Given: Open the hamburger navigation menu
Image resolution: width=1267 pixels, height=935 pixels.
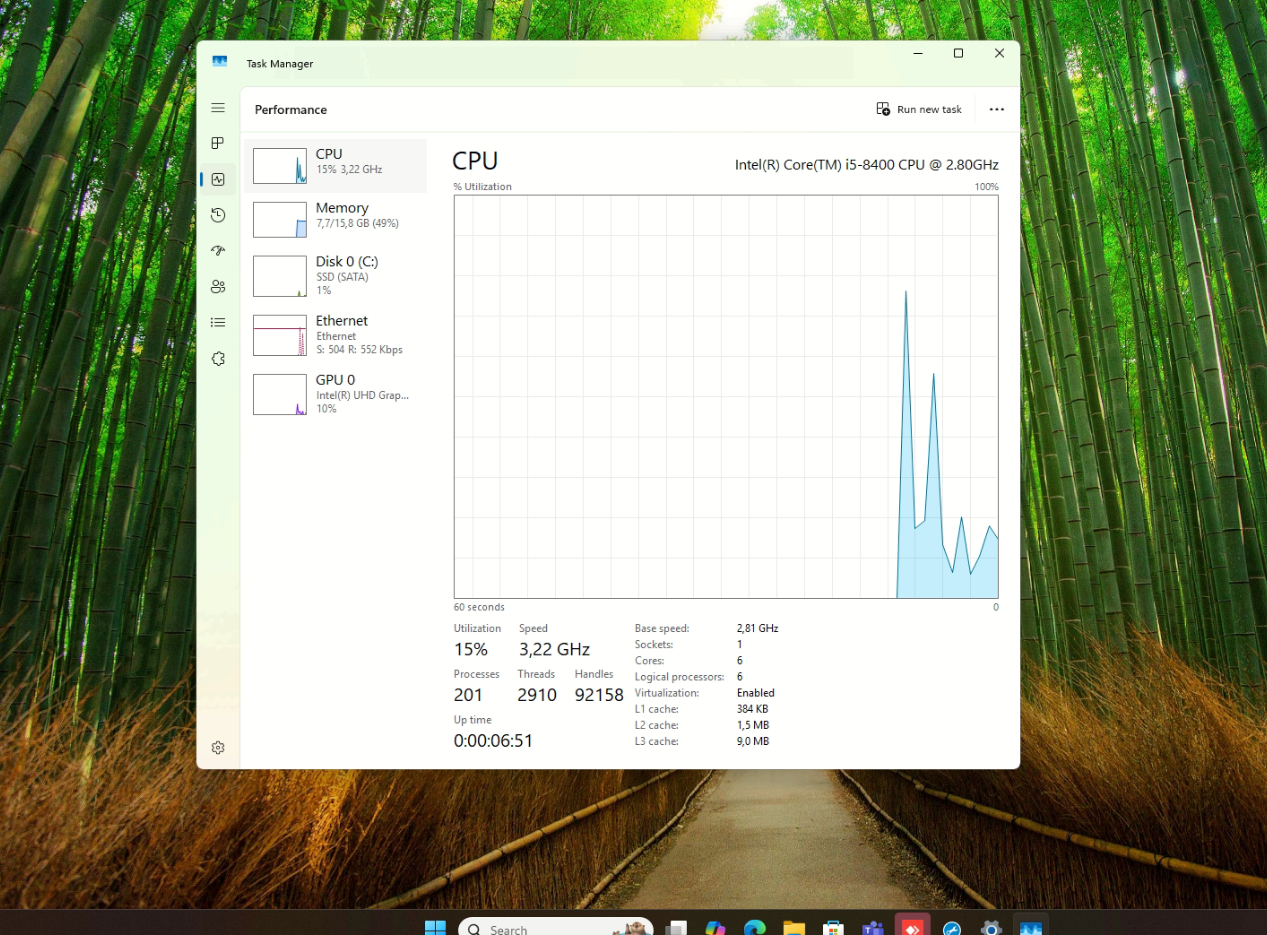Looking at the screenshot, I should point(218,108).
